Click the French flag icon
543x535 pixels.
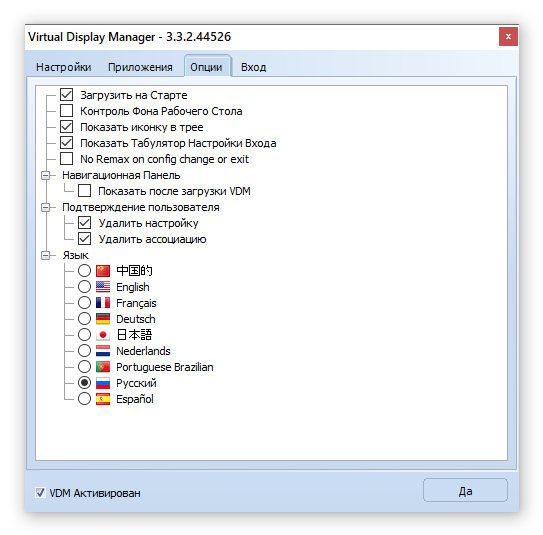tap(103, 303)
